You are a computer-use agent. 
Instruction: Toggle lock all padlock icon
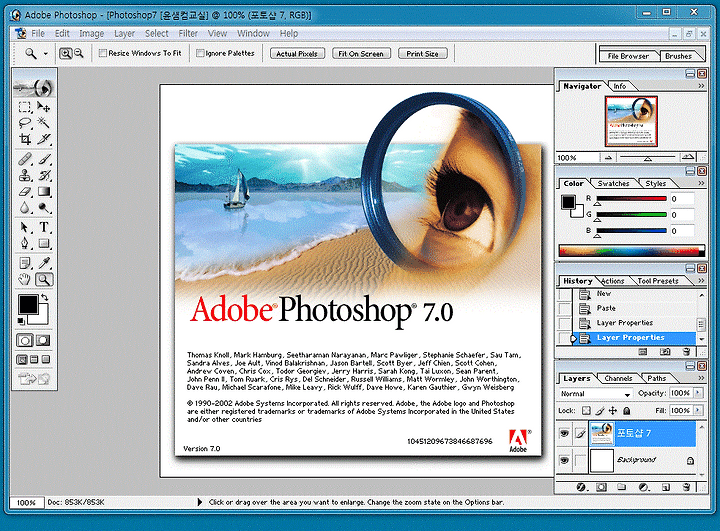[627, 411]
